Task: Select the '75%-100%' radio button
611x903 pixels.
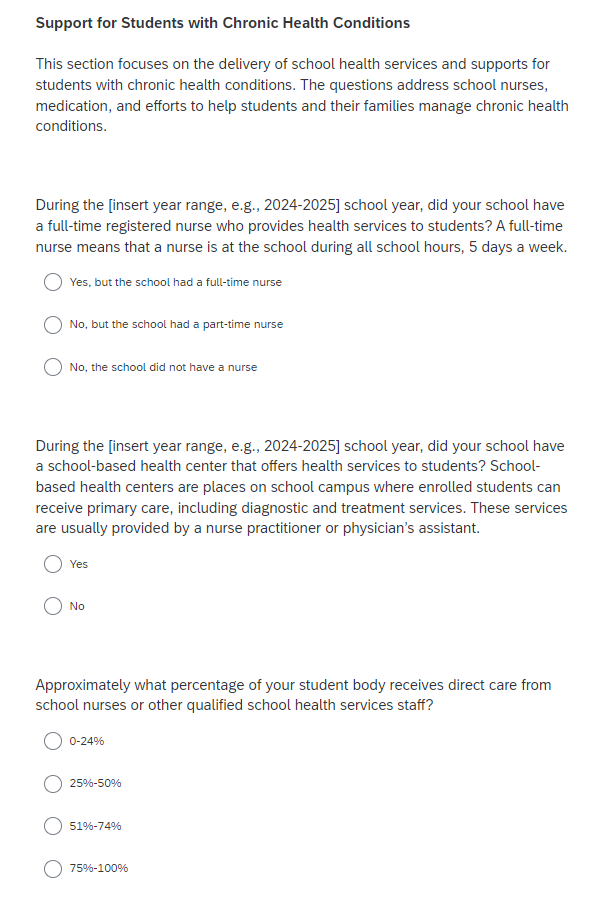Action: coord(53,868)
